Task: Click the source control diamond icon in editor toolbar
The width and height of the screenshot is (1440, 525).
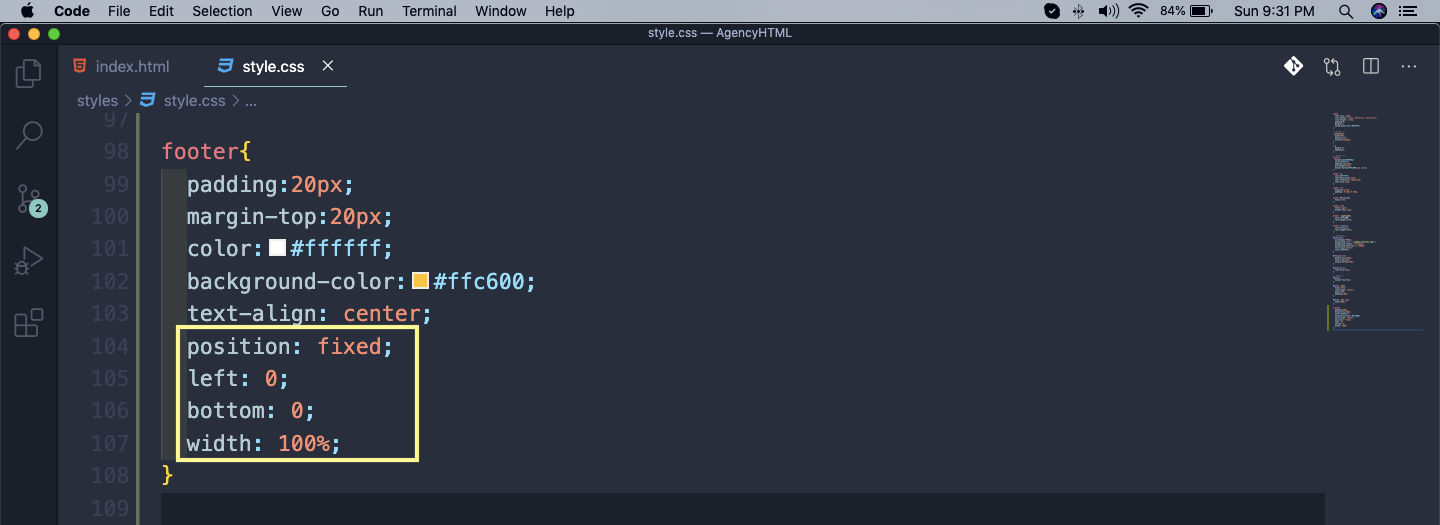Action: point(1293,66)
